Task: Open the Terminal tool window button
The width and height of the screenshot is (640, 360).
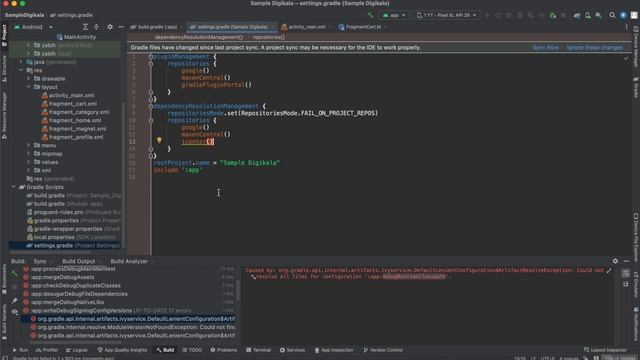Action: click(259, 350)
